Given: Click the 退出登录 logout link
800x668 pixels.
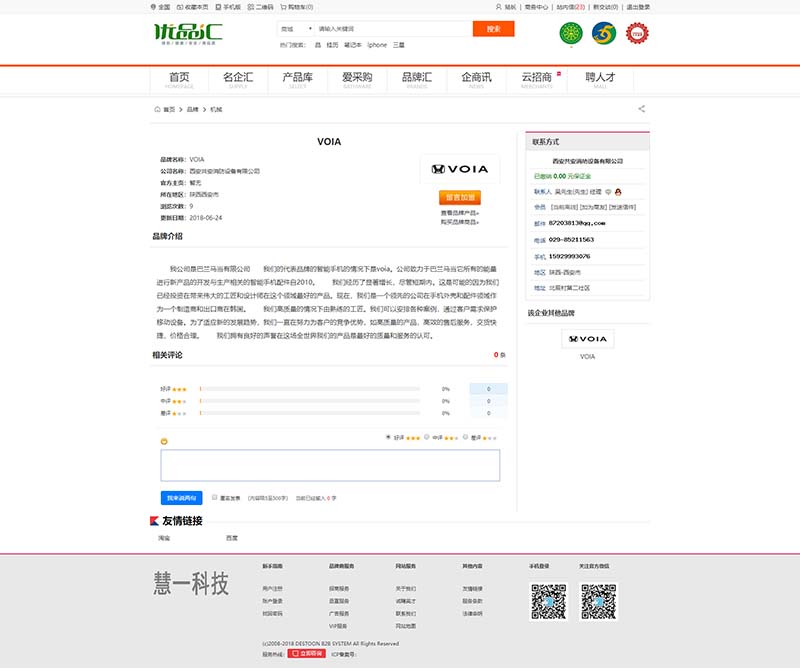Looking at the screenshot, I should [x=638, y=7].
